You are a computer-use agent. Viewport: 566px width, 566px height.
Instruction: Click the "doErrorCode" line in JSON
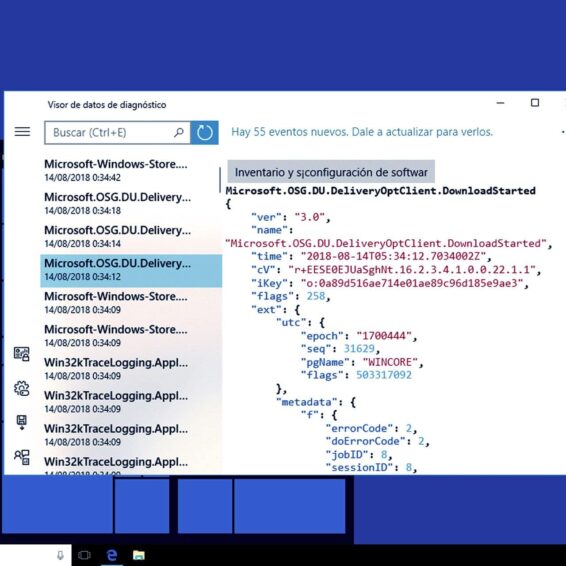(x=377, y=441)
